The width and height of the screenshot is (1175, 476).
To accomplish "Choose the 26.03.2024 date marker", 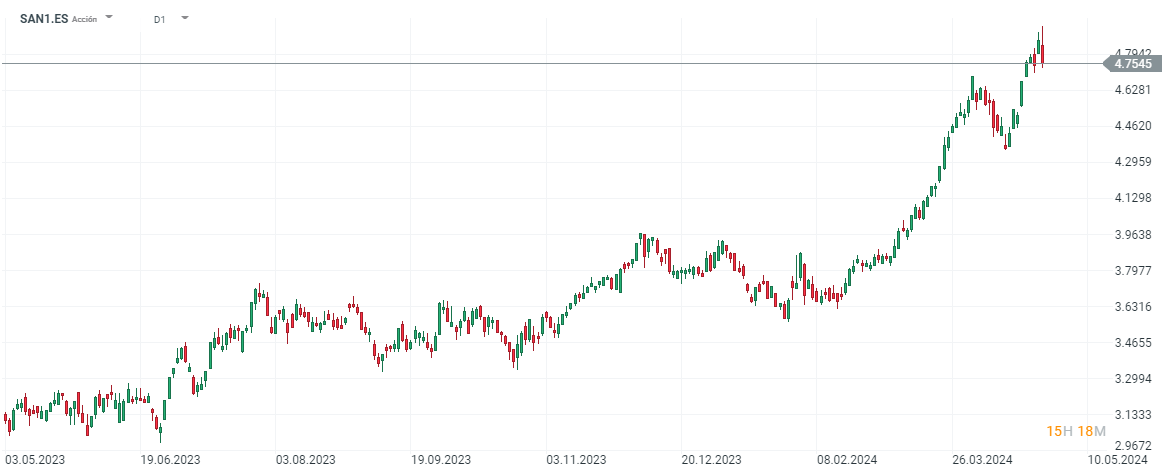I will pos(981,460).
